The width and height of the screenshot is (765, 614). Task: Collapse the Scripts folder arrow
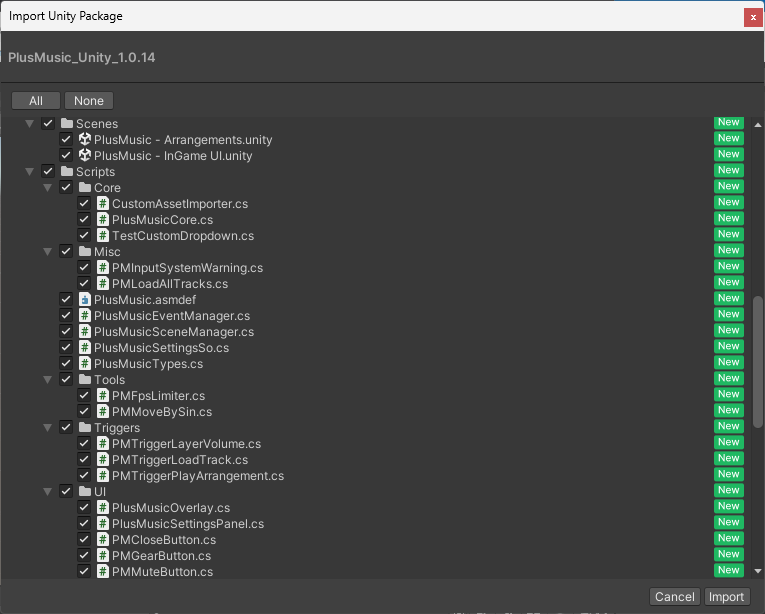(x=29, y=172)
